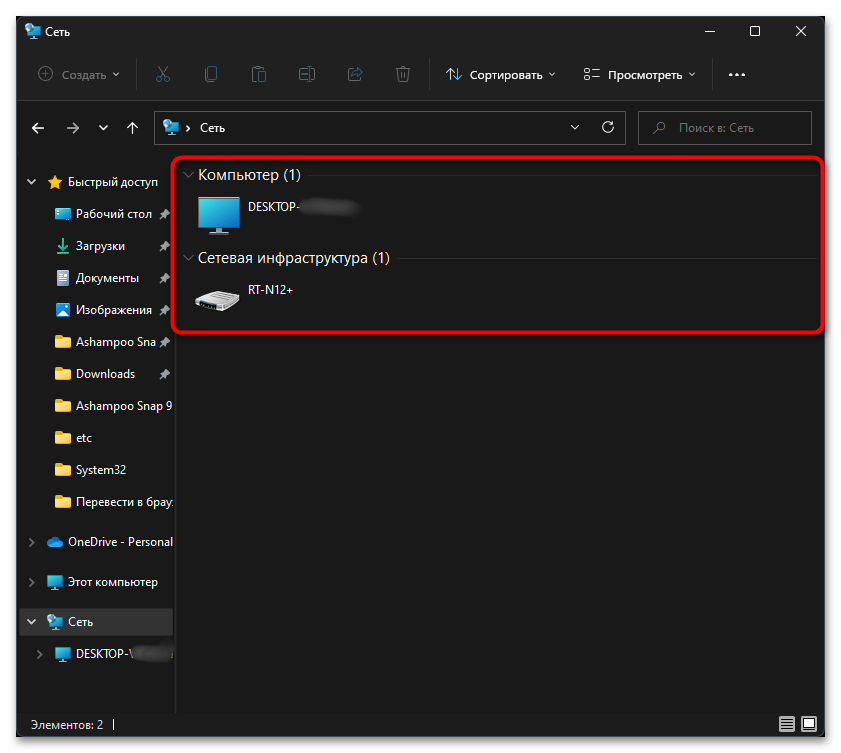Click Сетевая инфраструктура (1) group header
The width and height of the screenshot is (841, 753).
(x=294, y=258)
